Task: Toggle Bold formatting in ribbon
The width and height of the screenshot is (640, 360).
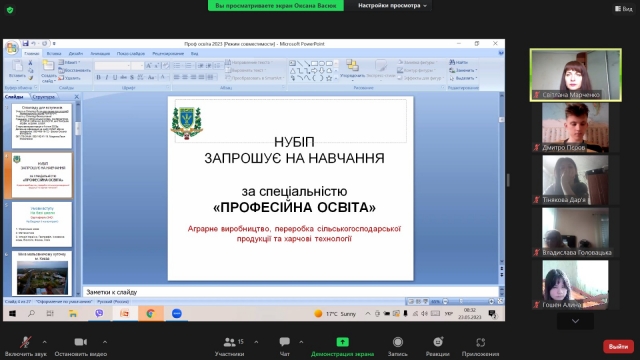Action: click(98, 77)
